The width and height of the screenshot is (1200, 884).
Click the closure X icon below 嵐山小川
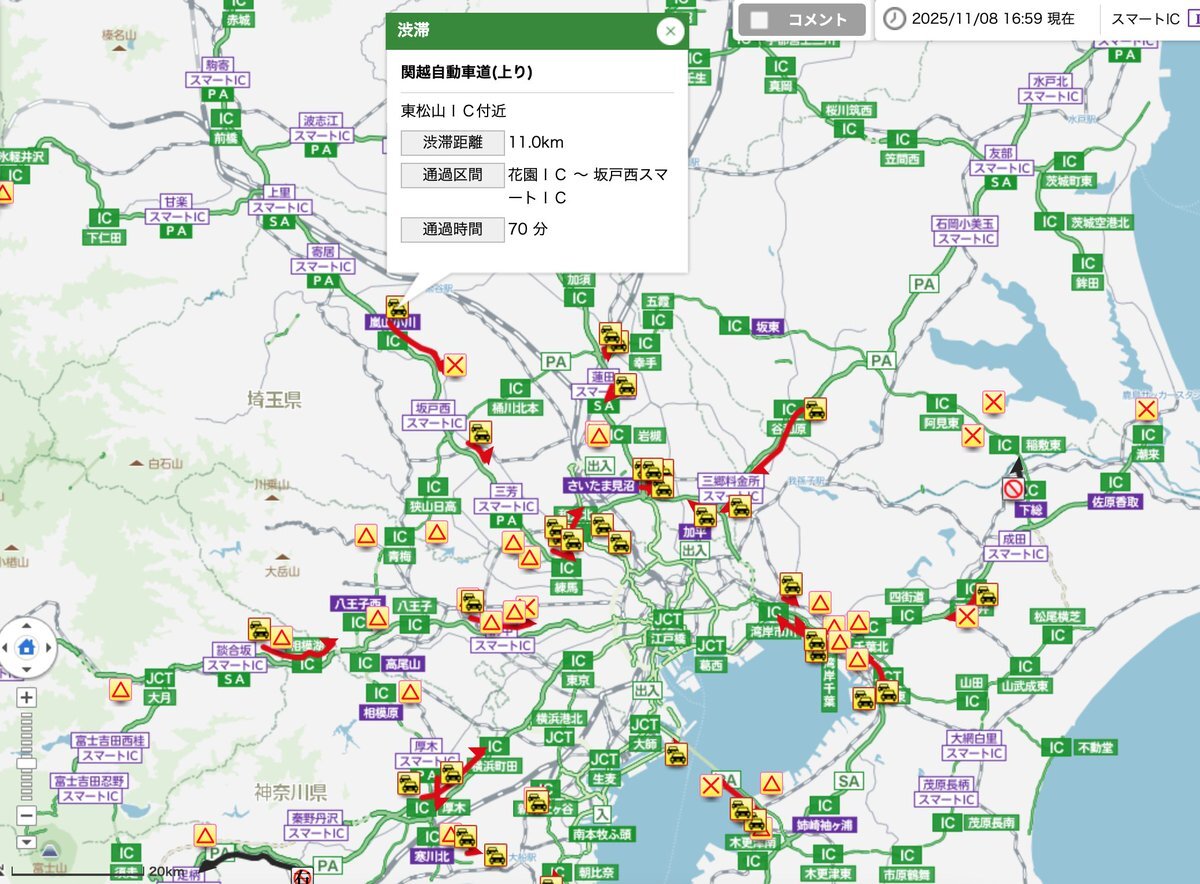pos(455,364)
